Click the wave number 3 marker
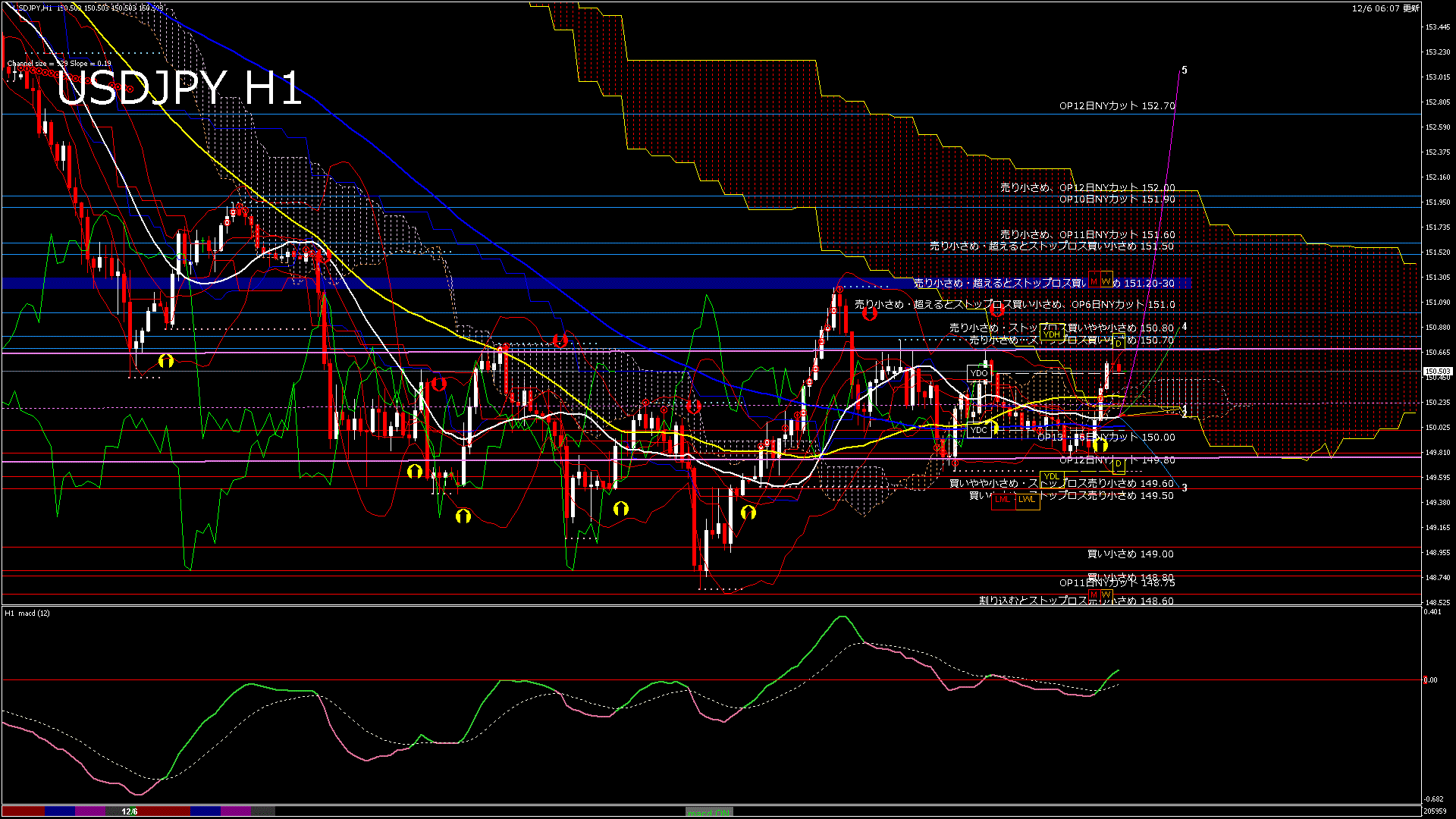Screen dimensions: 1456x819 coord(1185,488)
